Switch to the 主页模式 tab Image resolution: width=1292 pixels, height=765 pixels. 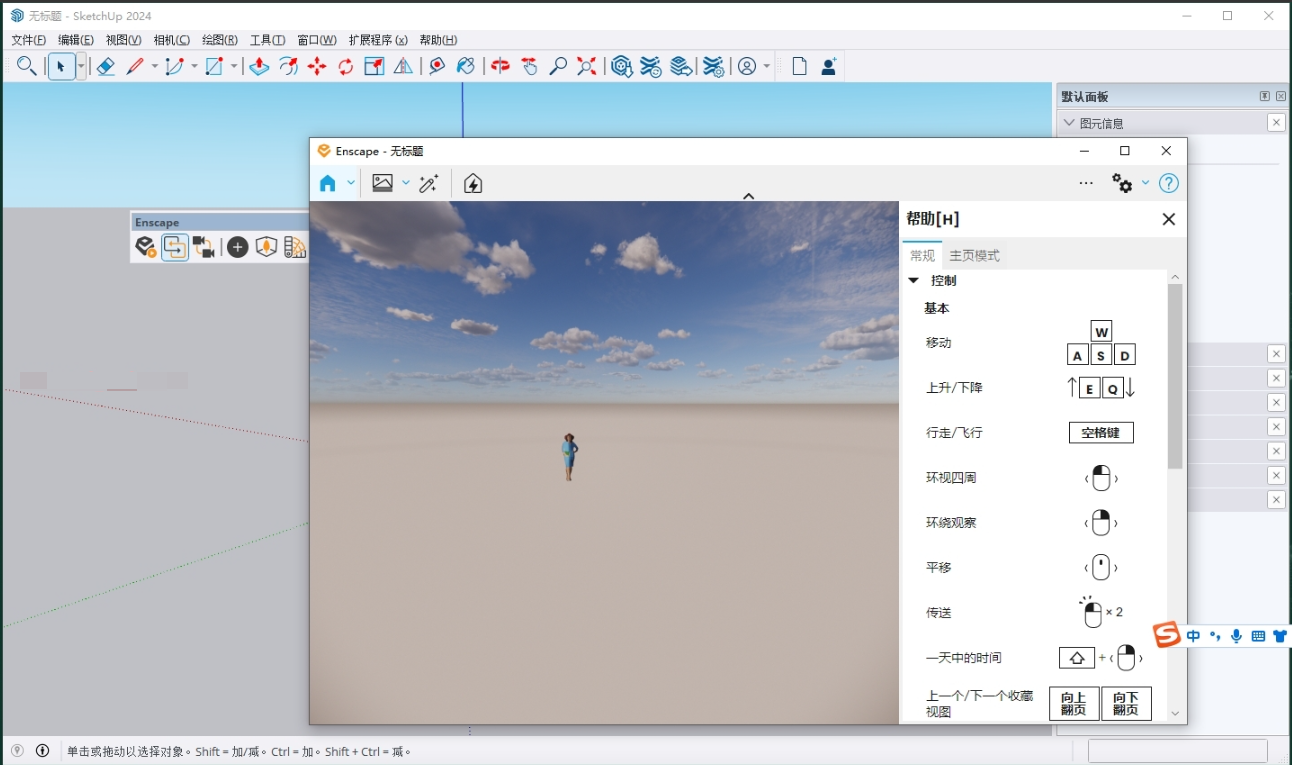974,256
